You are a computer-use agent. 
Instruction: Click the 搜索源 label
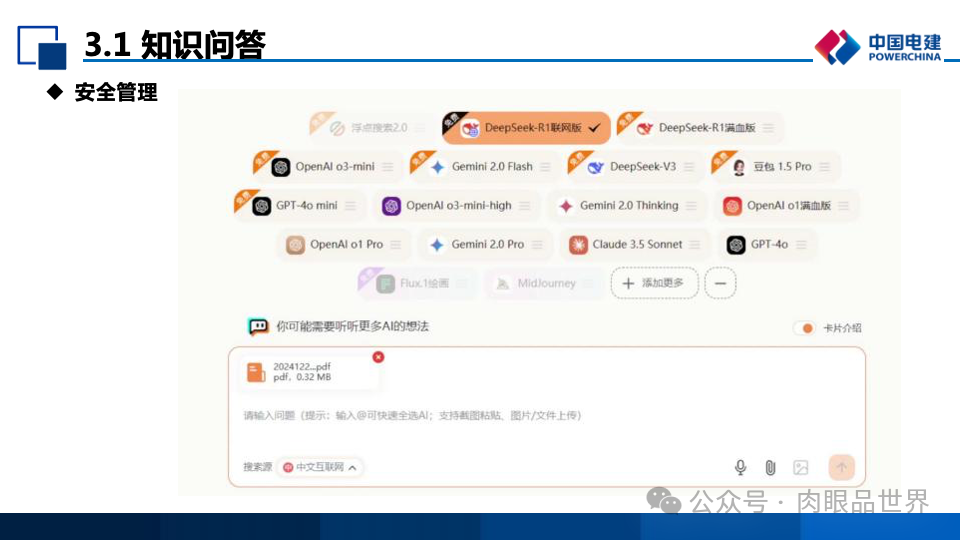258,467
